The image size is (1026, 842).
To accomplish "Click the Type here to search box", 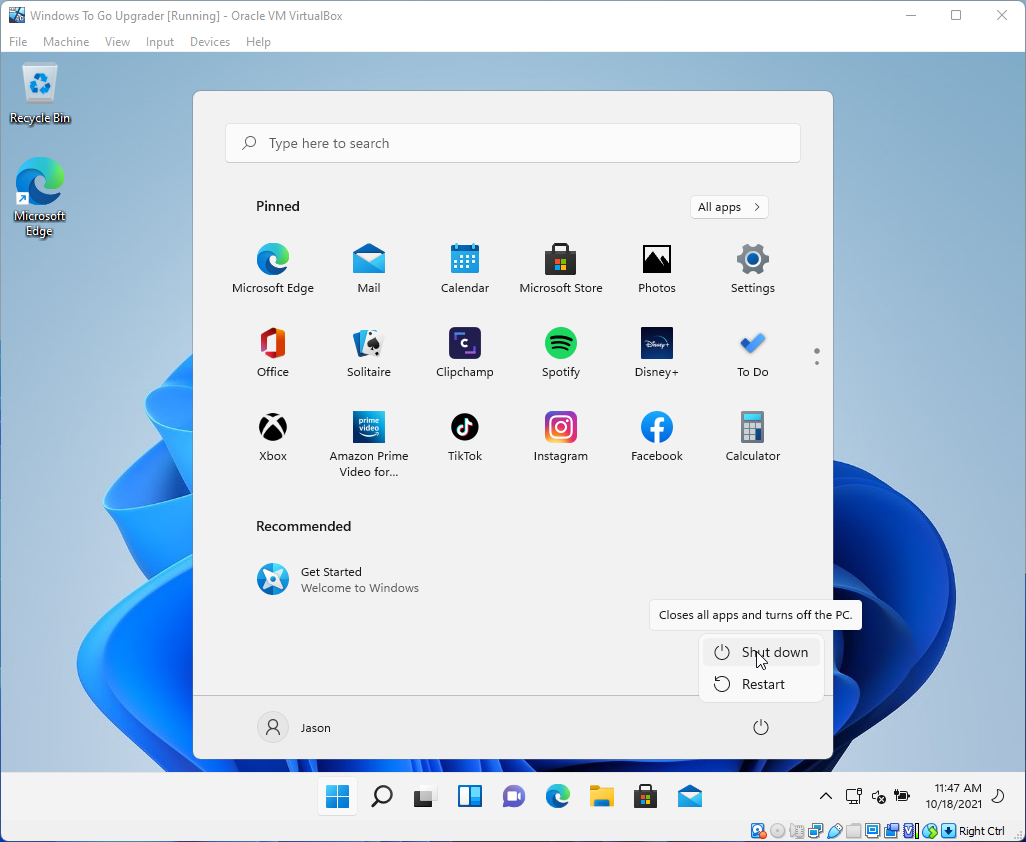I will [512, 143].
